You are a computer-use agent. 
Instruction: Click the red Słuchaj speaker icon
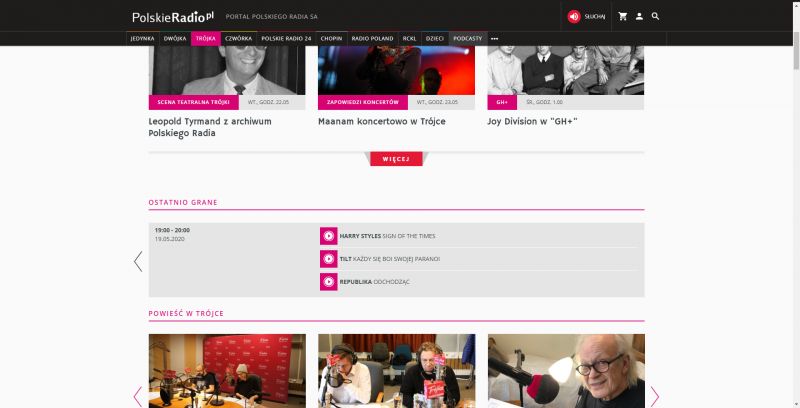(x=574, y=16)
